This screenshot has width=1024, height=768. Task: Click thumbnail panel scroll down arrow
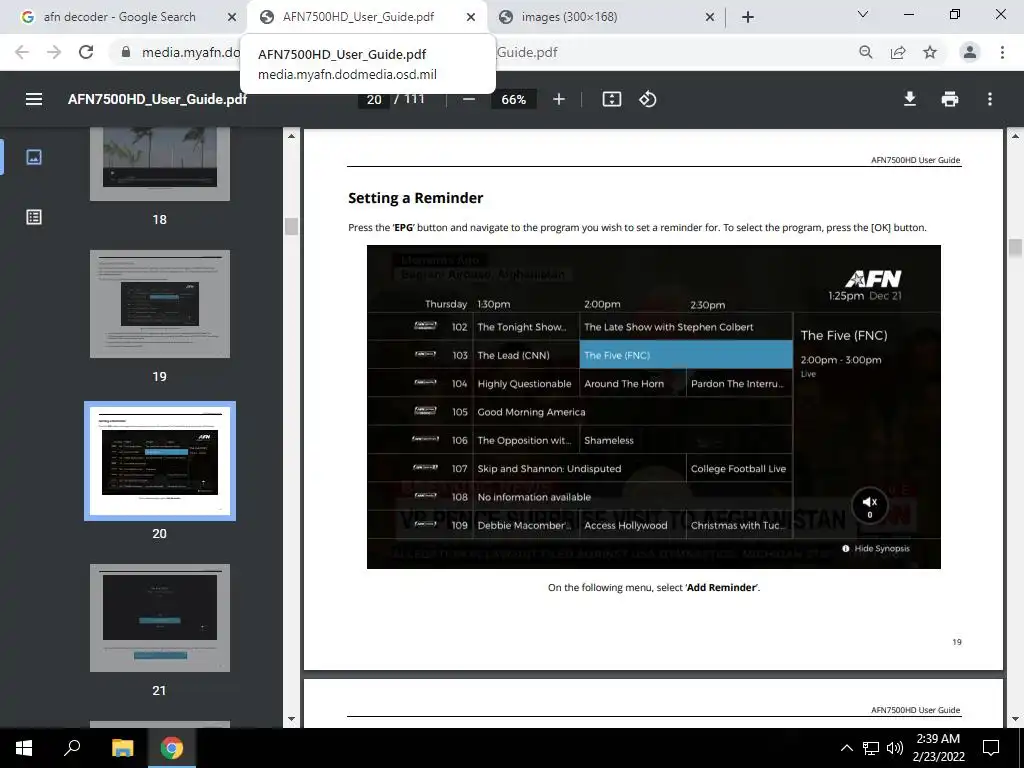291,720
